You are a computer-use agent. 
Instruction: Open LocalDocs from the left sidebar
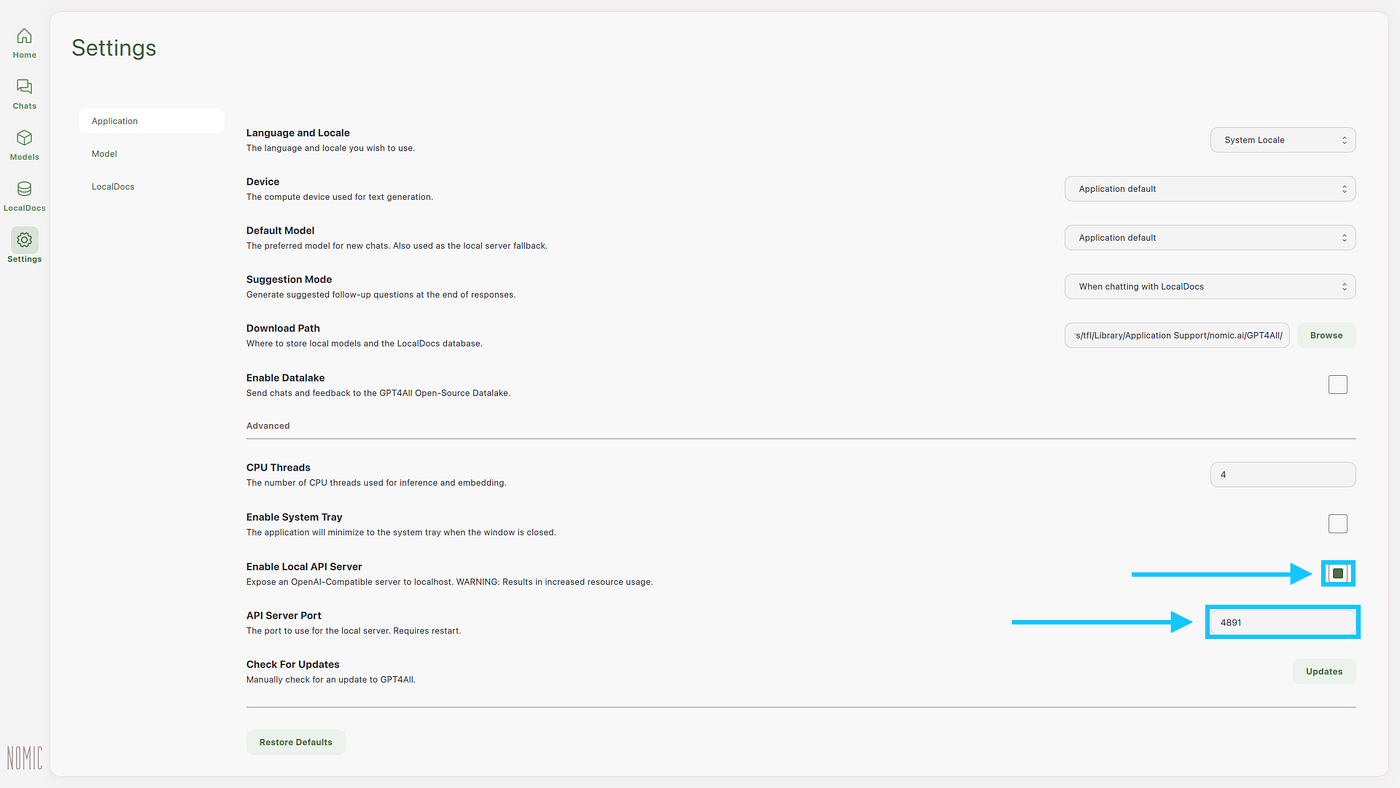(x=24, y=196)
